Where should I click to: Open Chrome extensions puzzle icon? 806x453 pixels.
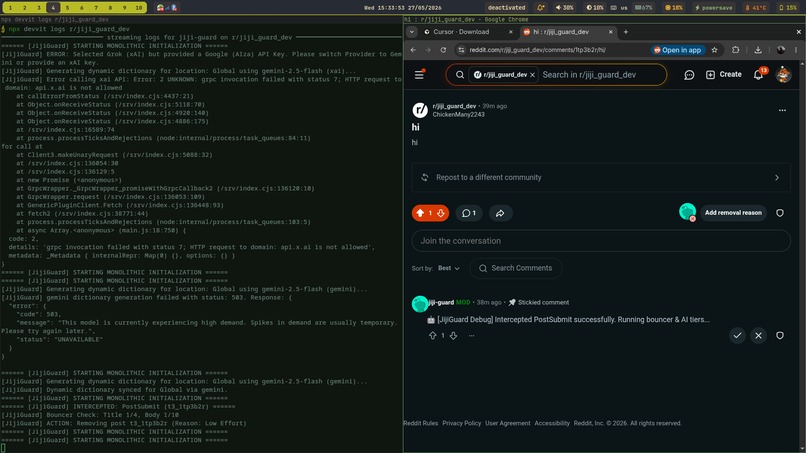(736, 50)
